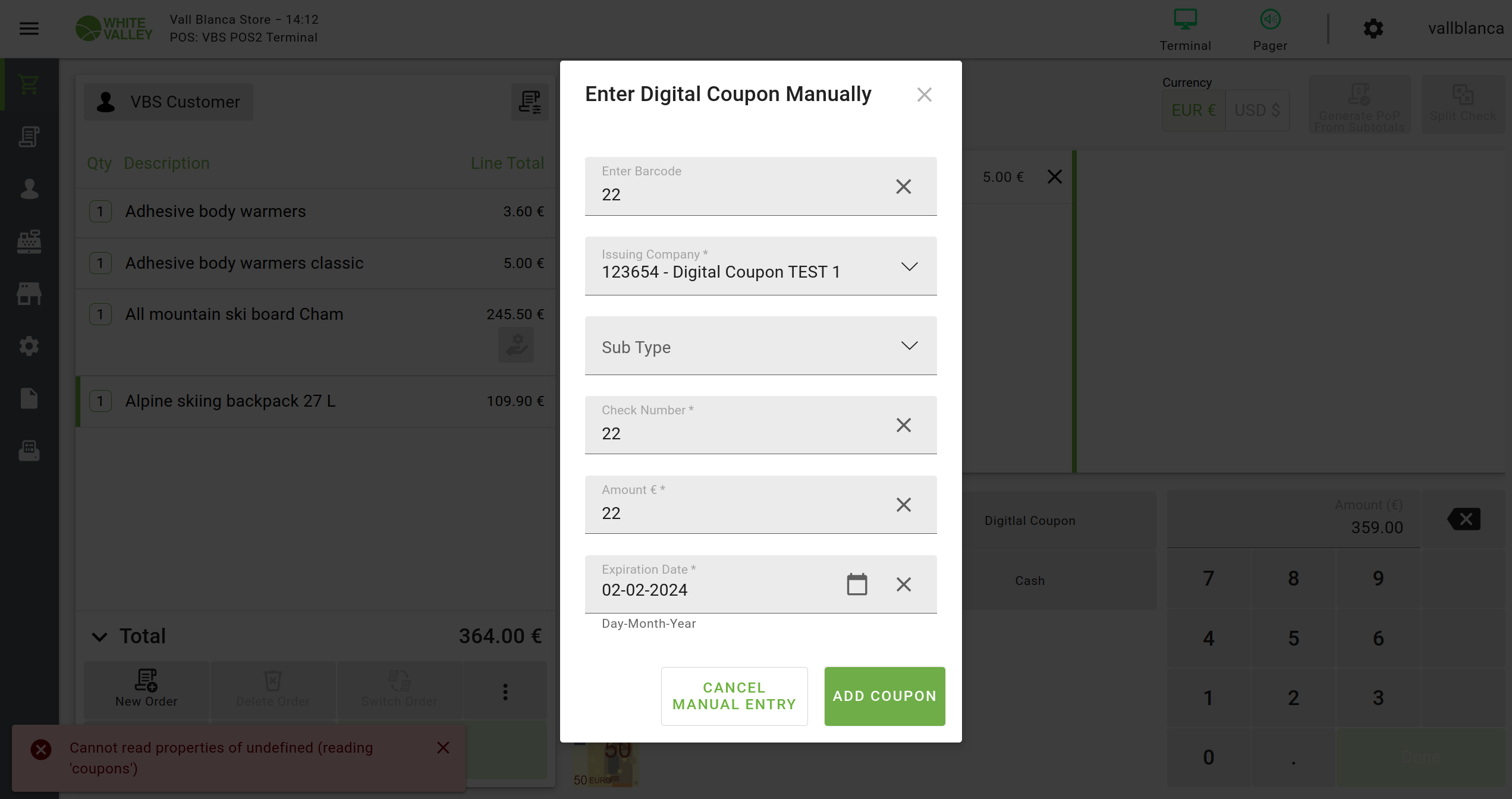Clear the Amount € field value
This screenshot has height=799, width=1512.
[903, 505]
